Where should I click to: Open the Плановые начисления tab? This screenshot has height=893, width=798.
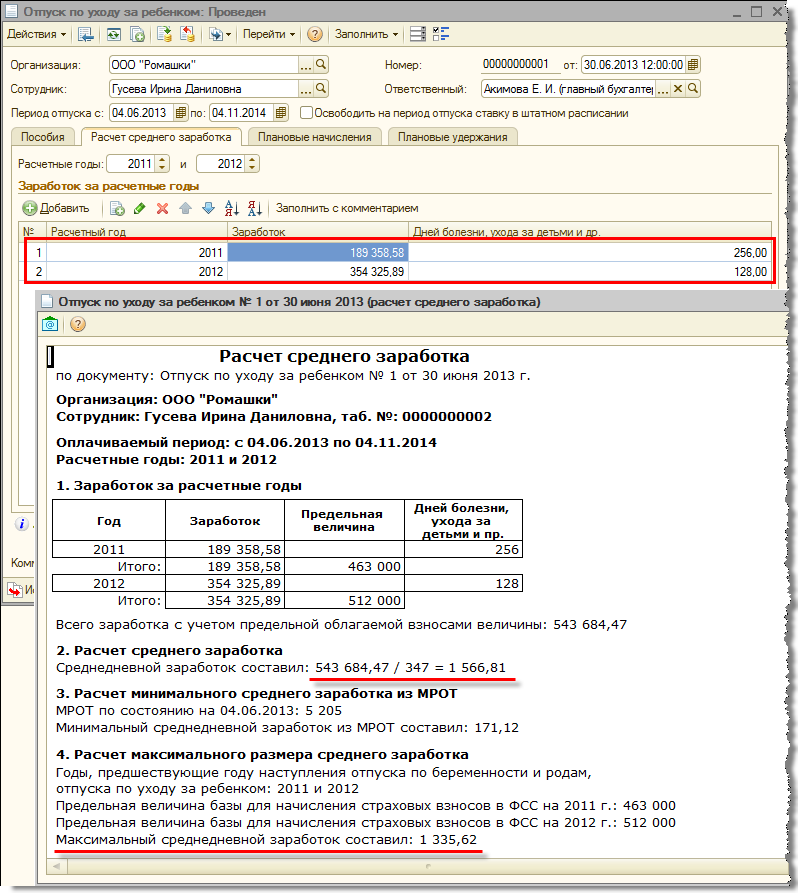click(314, 137)
